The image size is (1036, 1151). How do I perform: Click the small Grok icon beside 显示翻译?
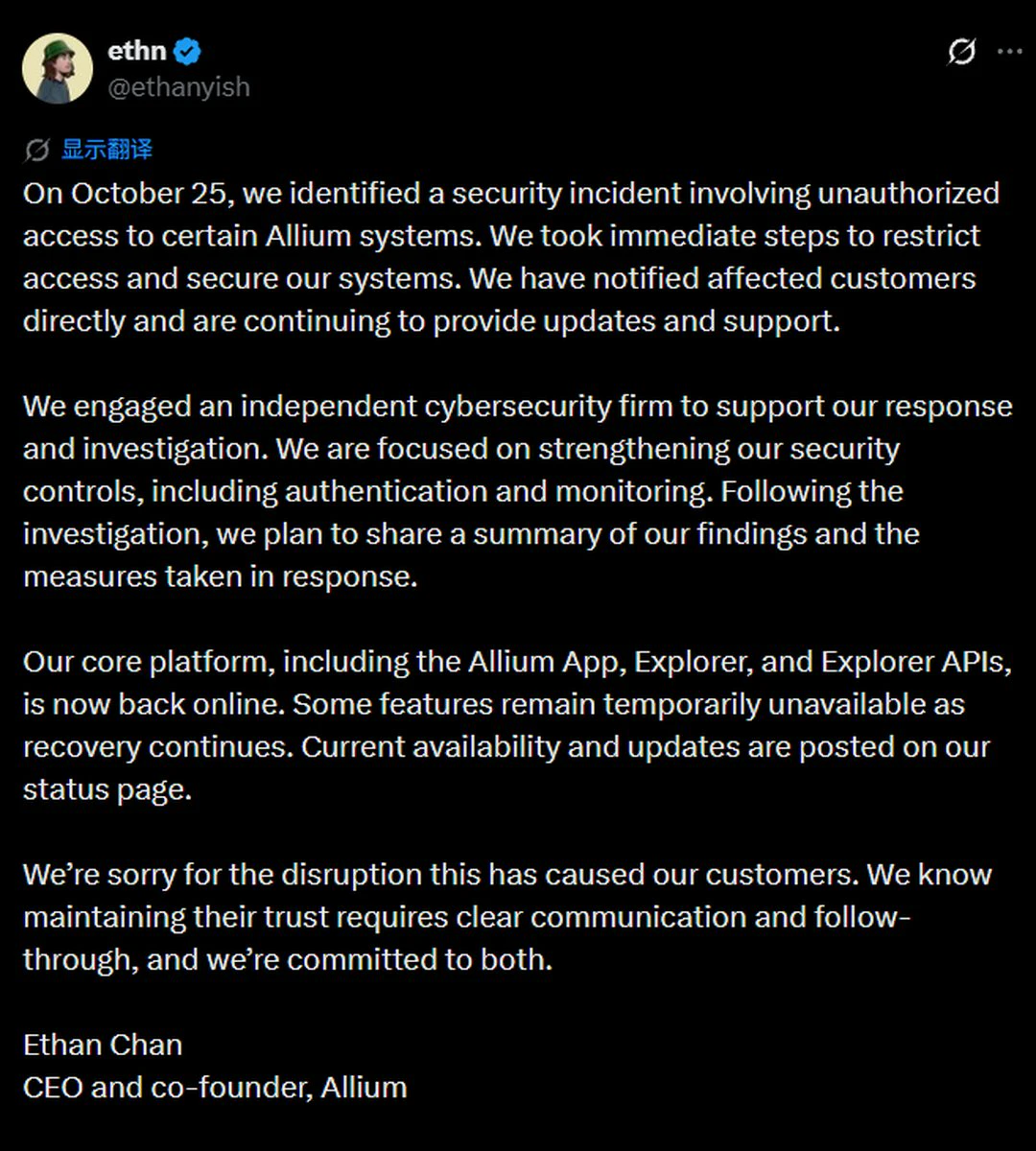point(37,150)
